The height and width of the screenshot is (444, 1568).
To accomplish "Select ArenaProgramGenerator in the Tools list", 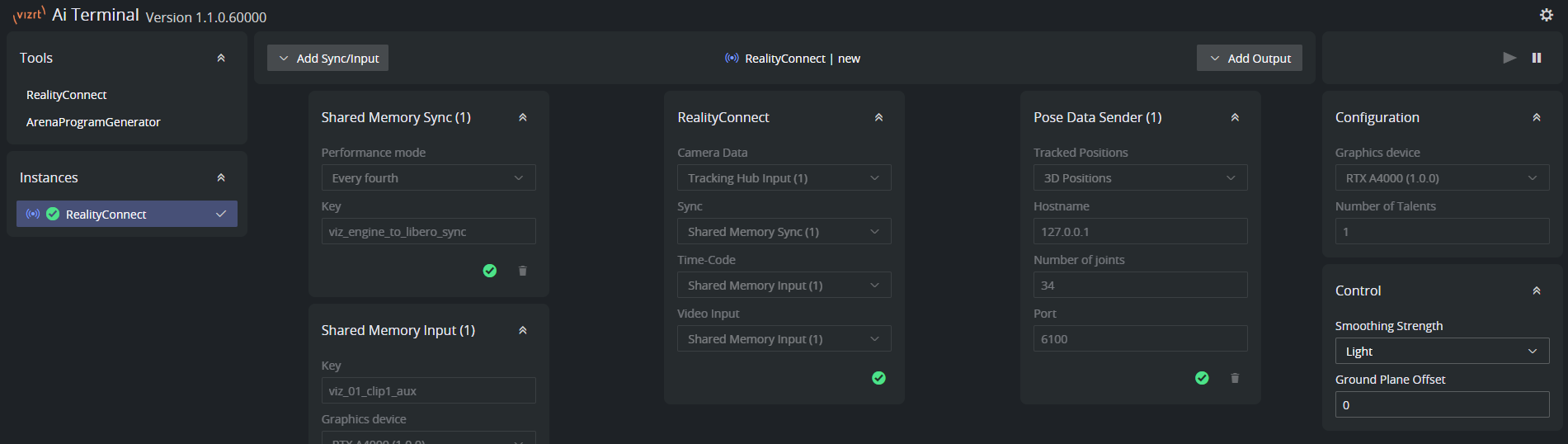I will 93,122.
